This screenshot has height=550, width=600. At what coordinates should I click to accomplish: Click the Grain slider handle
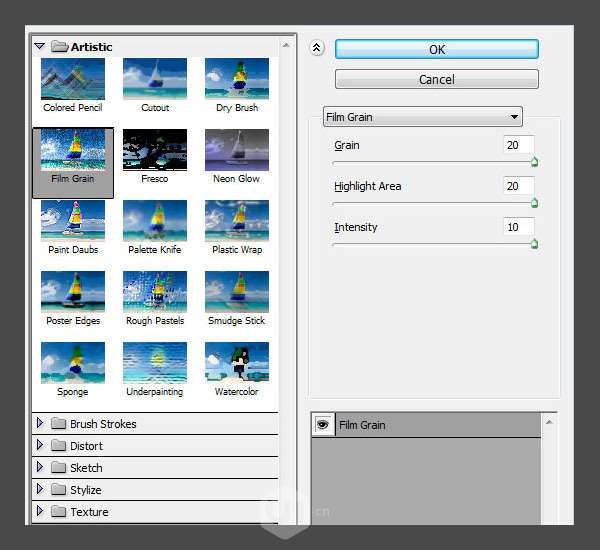tap(535, 162)
